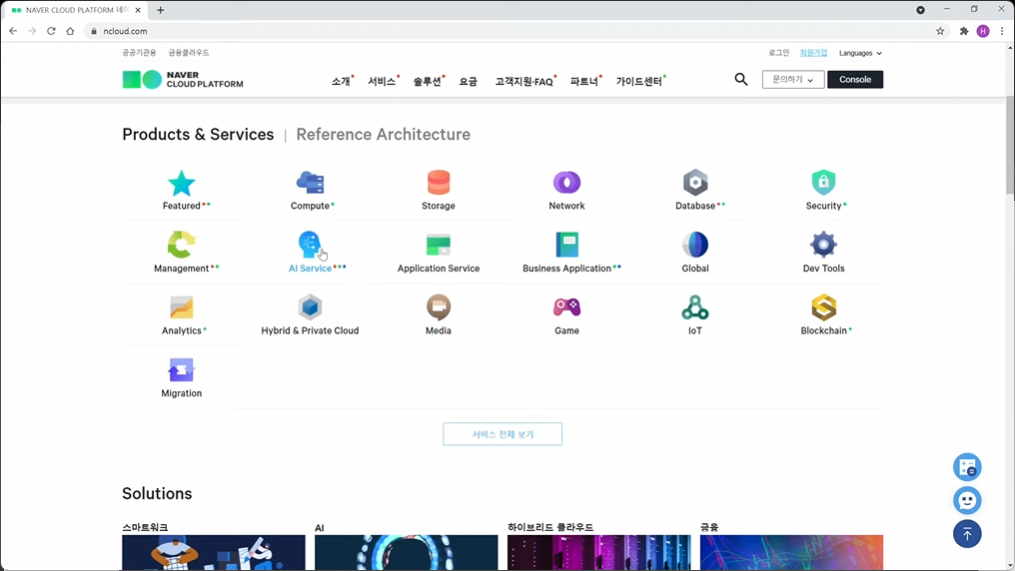Open the Compute services icon
This screenshot has width=1015, height=571.
tap(310, 183)
